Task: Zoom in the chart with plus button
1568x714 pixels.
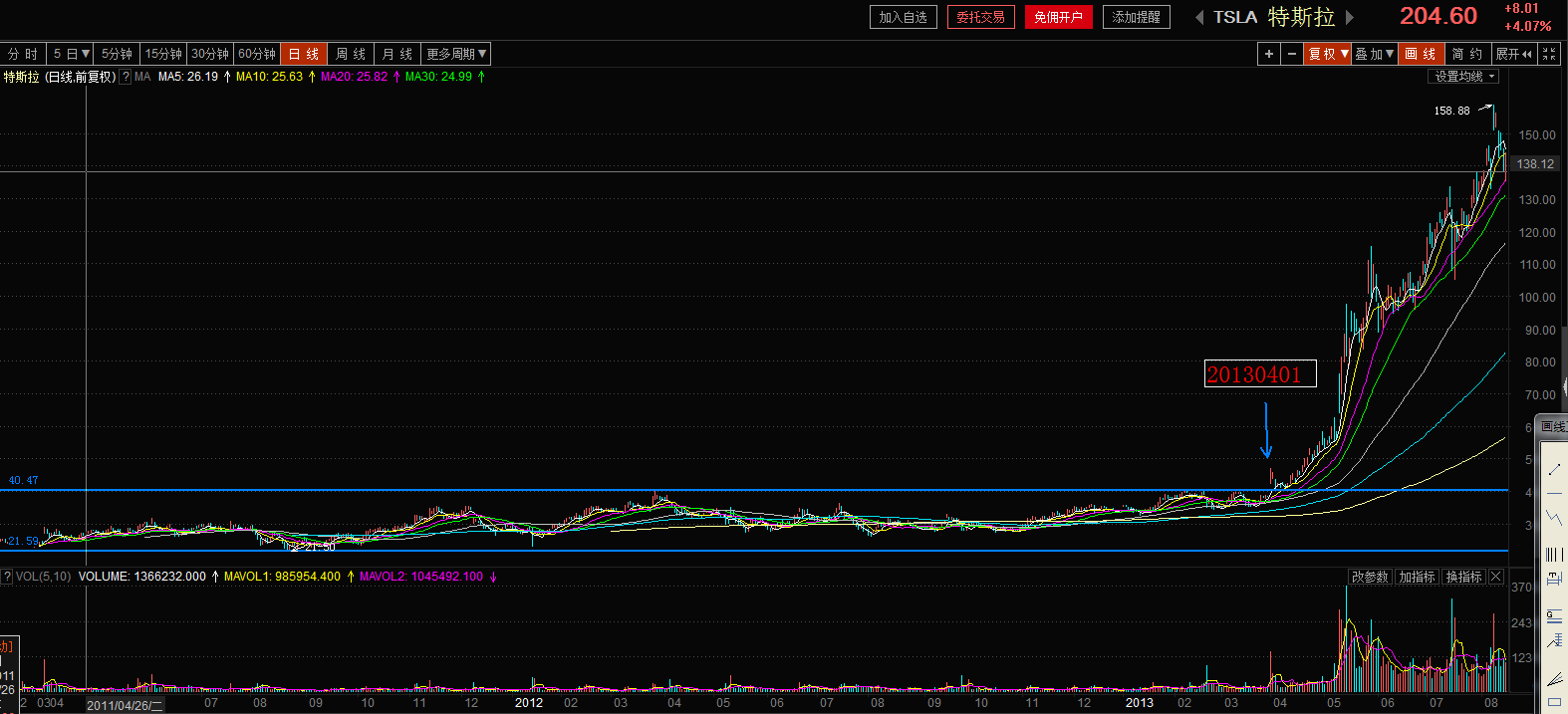Action: [x=1269, y=54]
